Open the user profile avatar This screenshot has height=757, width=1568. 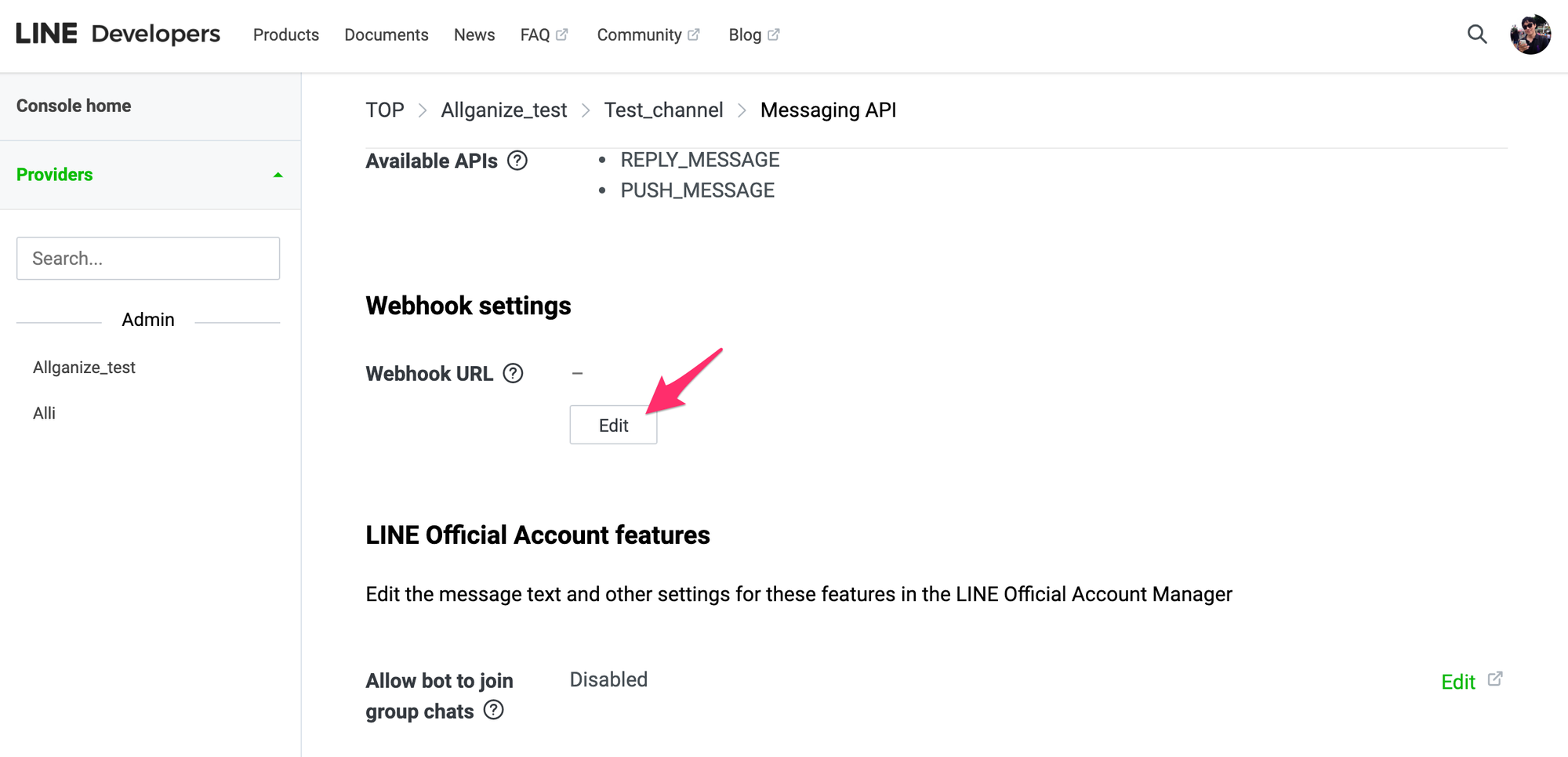1530,34
